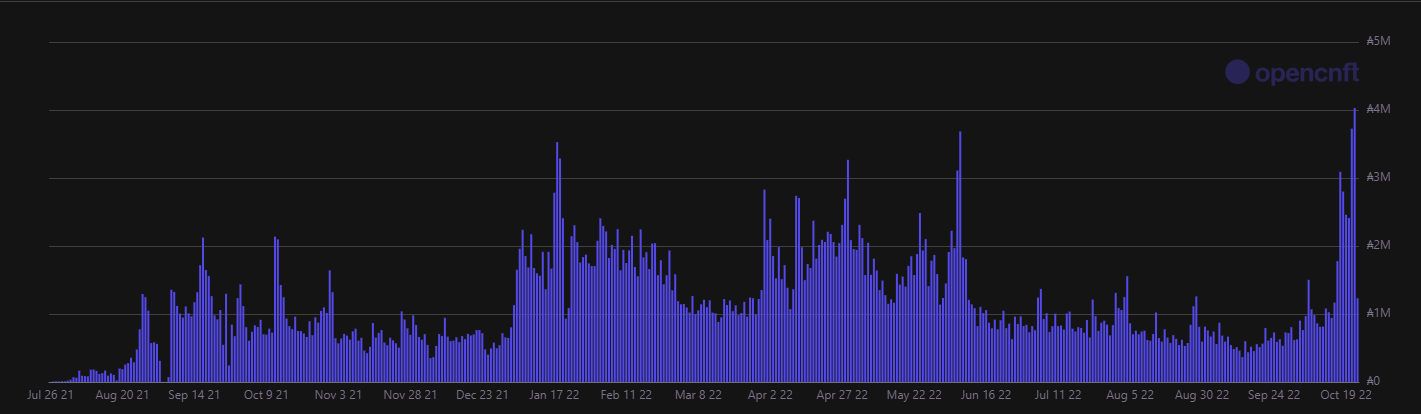The image size is (1421, 414).
Task: Click the ₳0 y-axis label
Action: tap(1376, 381)
